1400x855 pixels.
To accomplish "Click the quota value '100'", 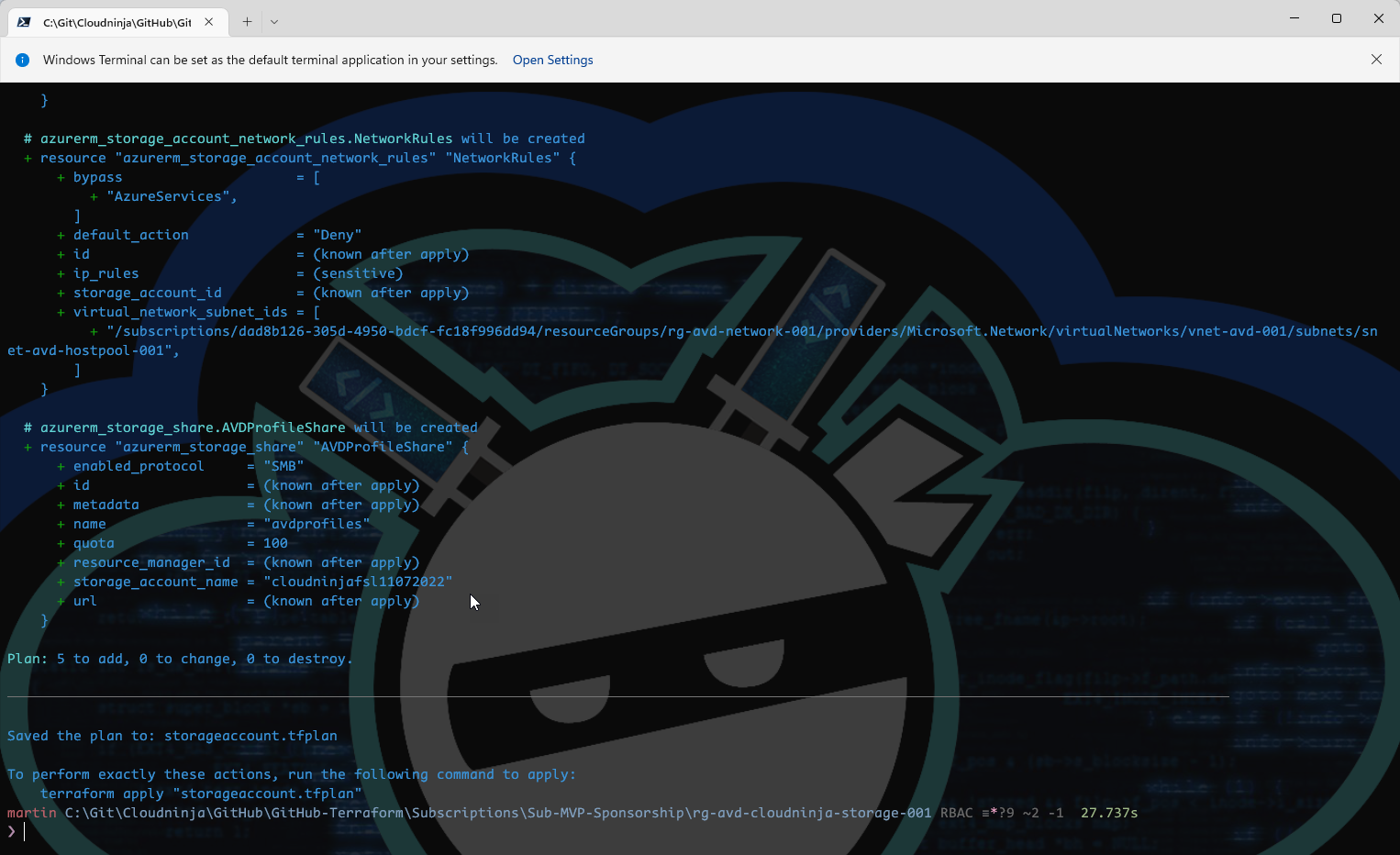I will (x=275, y=543).
